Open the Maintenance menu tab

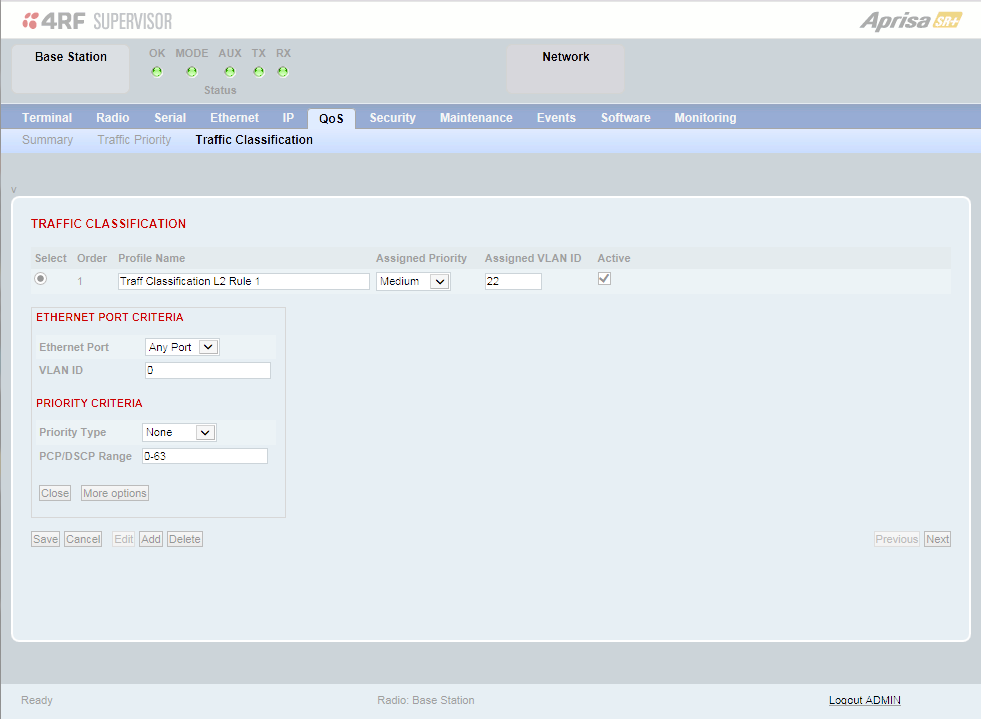coord(476,118)
